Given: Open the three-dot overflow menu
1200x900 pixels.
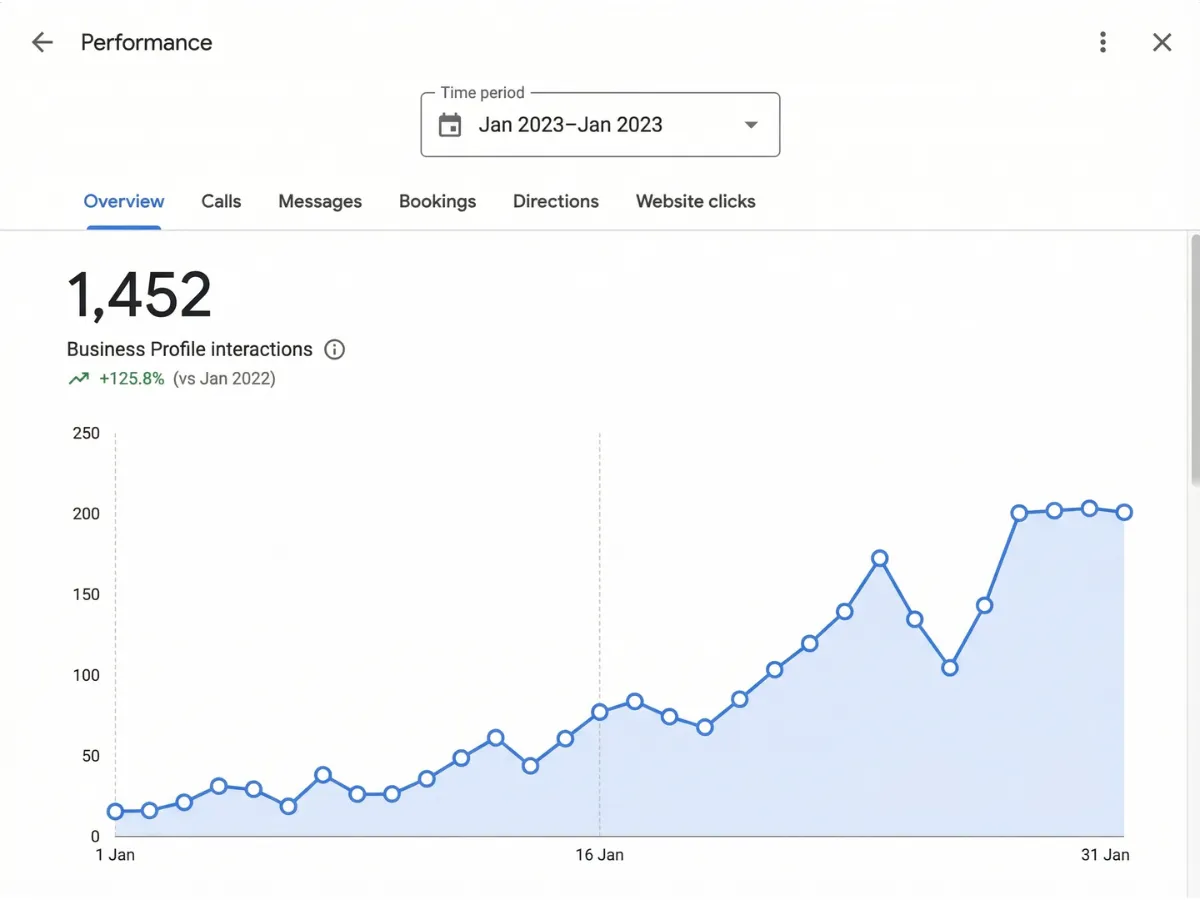Looking at the screenshot, I should (1103, 42).
